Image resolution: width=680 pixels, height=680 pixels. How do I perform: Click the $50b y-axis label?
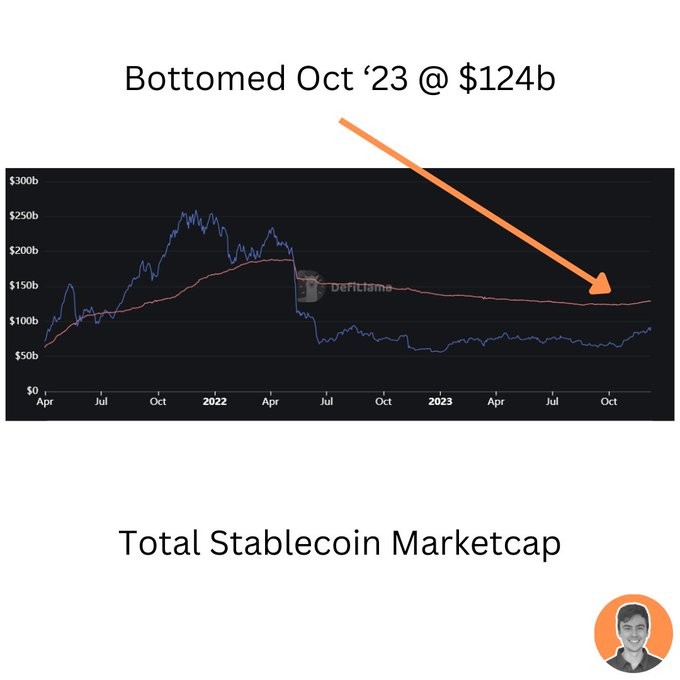pos(26,356)
